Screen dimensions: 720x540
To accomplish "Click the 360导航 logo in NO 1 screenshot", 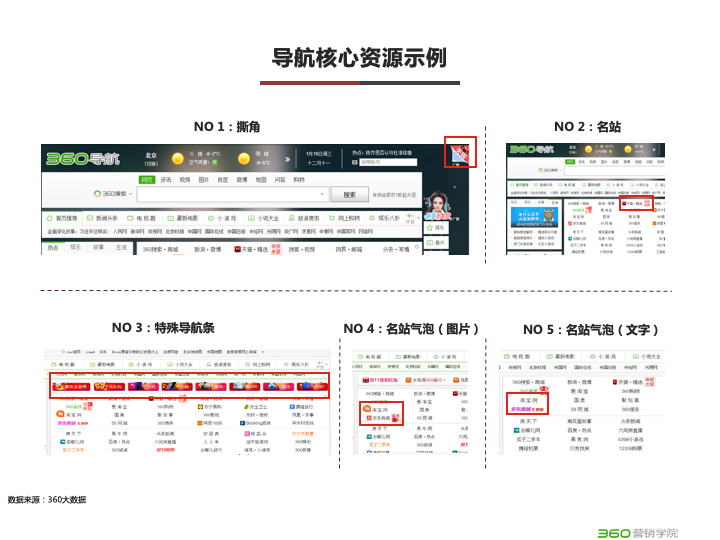I will pyautogui.click(x=83, y=159).
